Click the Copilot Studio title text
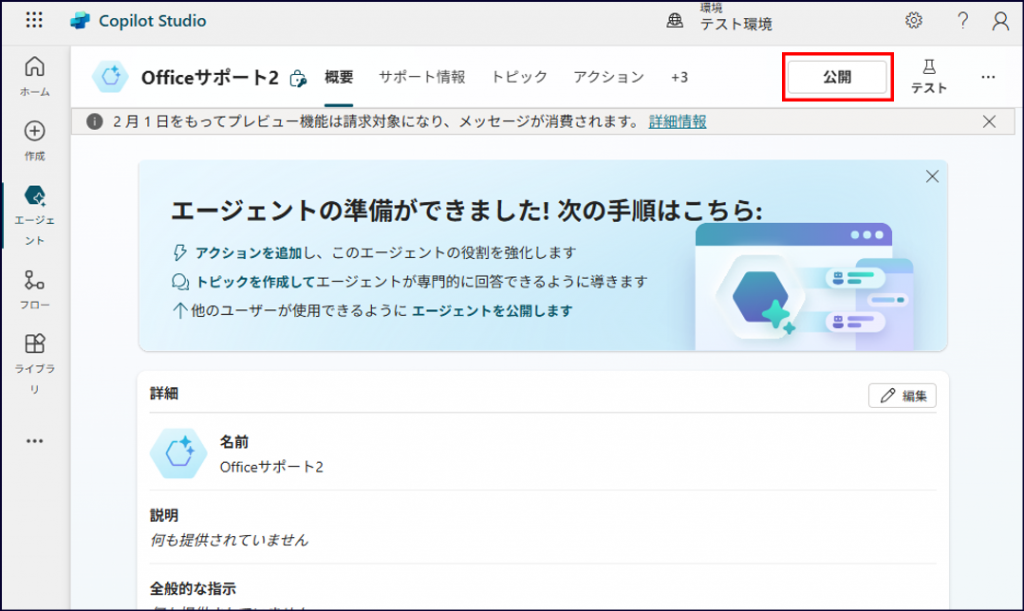Screen dimensions: 1024x611 tap(152, 21)
